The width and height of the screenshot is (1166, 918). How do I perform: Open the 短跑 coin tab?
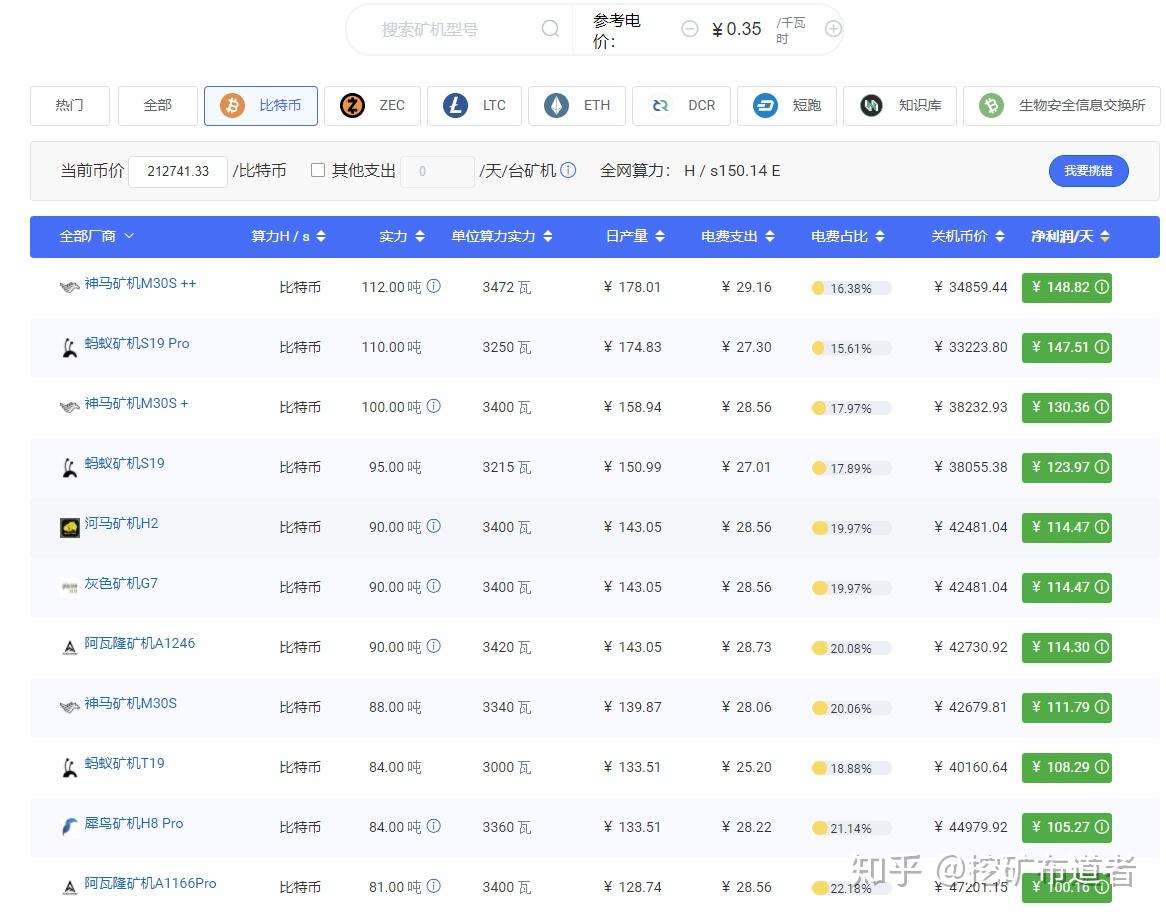coord(787,106)
